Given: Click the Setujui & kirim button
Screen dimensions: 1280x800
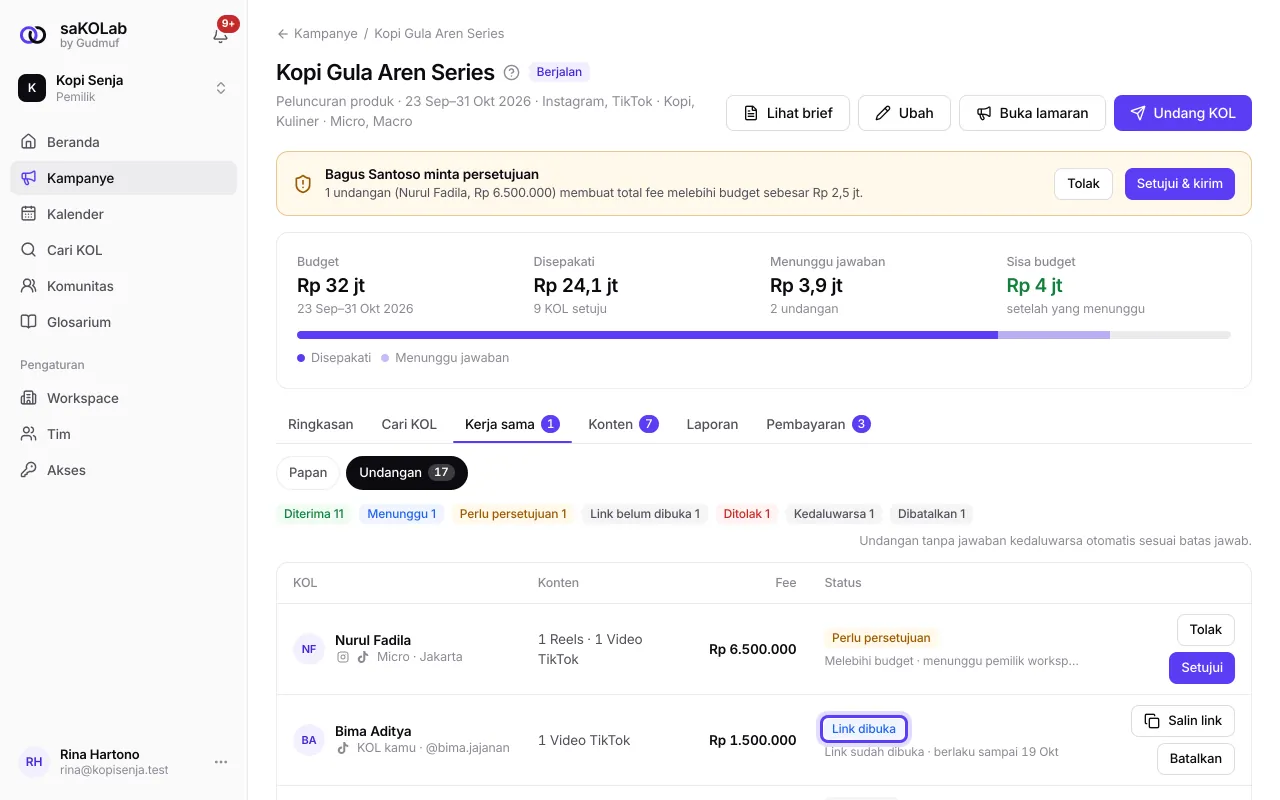Looking at the screenshot, I should (1180, 184).
